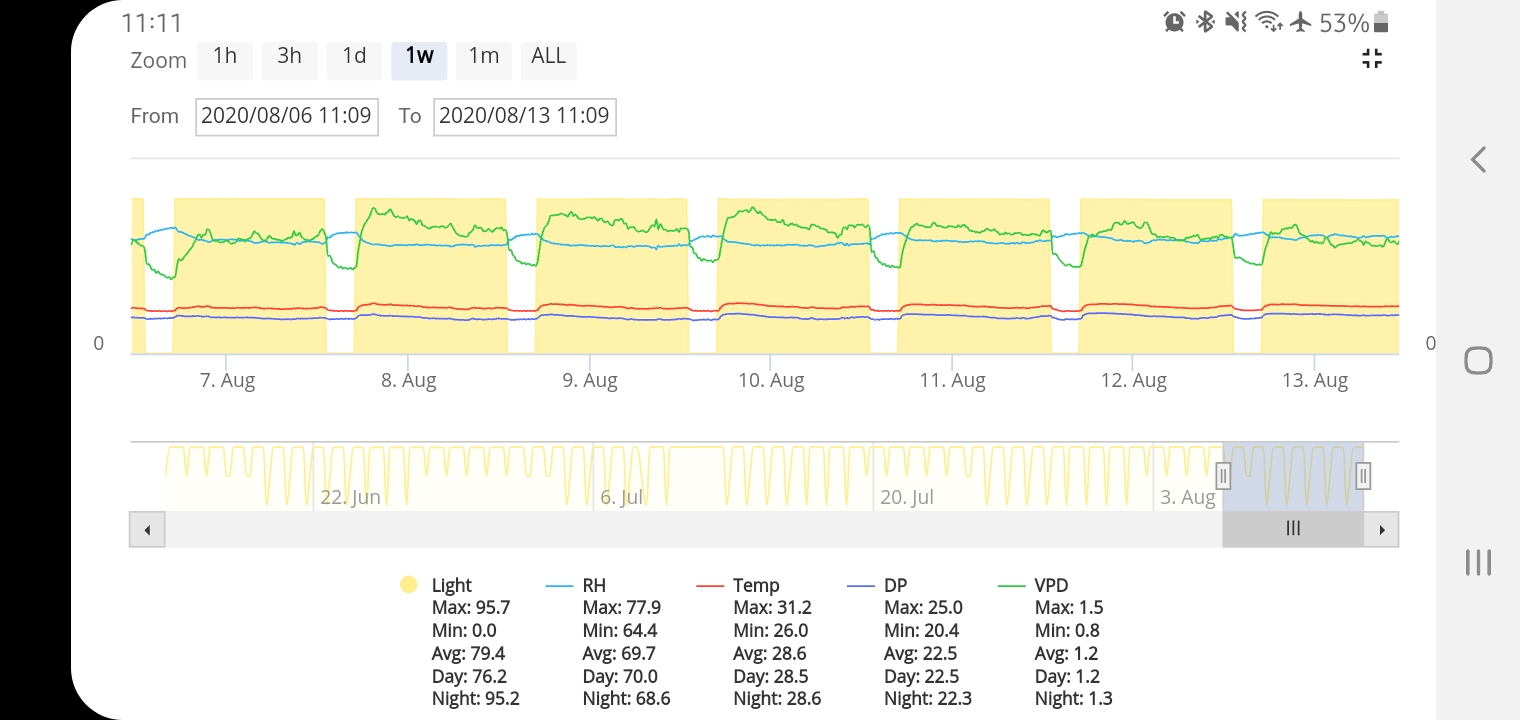Screen dimensions: 1520x720
Task: Exit fullscreen chart view icon
Action: tap(1372, 59)
